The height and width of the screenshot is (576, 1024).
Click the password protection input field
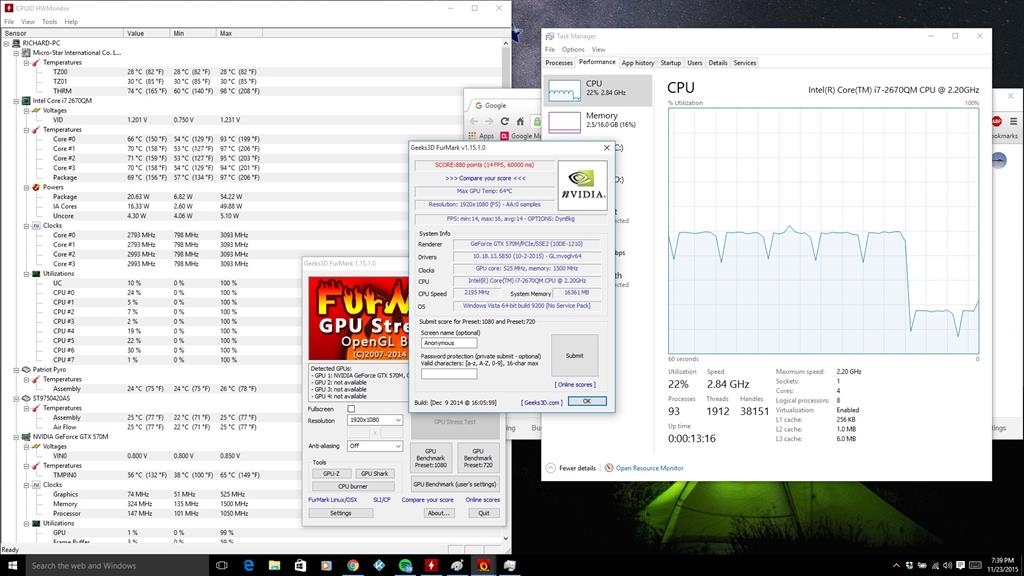coord(449,374)
